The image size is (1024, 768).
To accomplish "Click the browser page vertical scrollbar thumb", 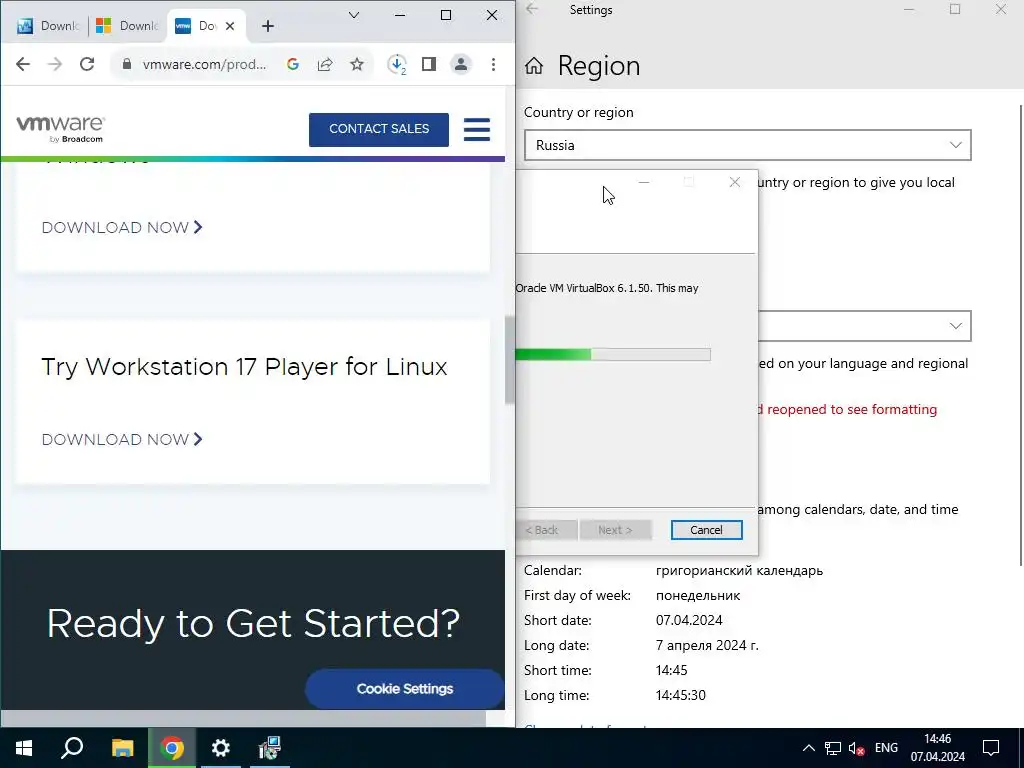I will tap(509, 360).
